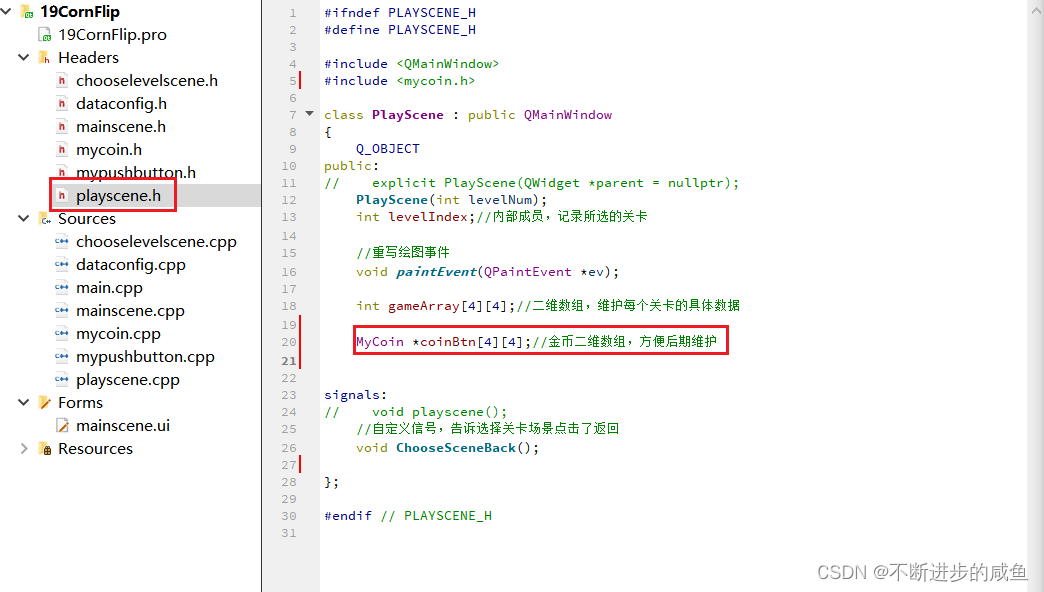Fold the PlayScene class at line 7
The width and height of the screenshot is (1044, 592).
click(309, 114)
